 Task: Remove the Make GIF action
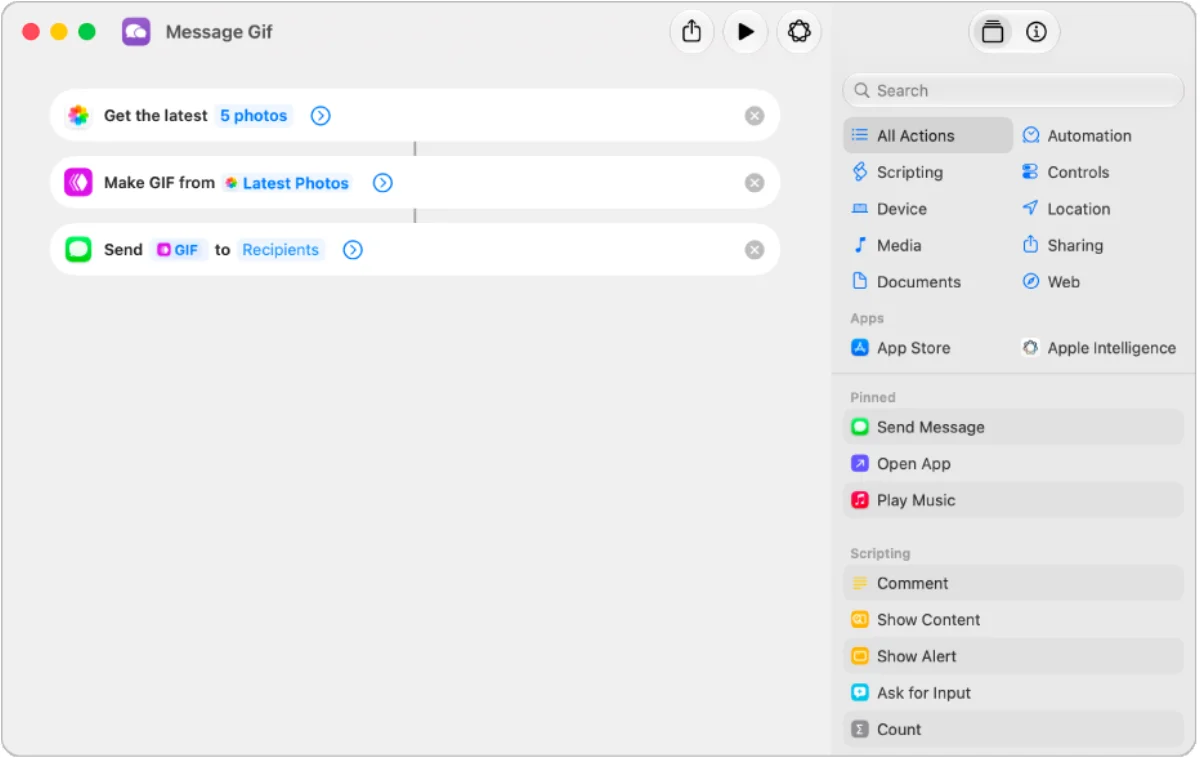tap(755, 183)
